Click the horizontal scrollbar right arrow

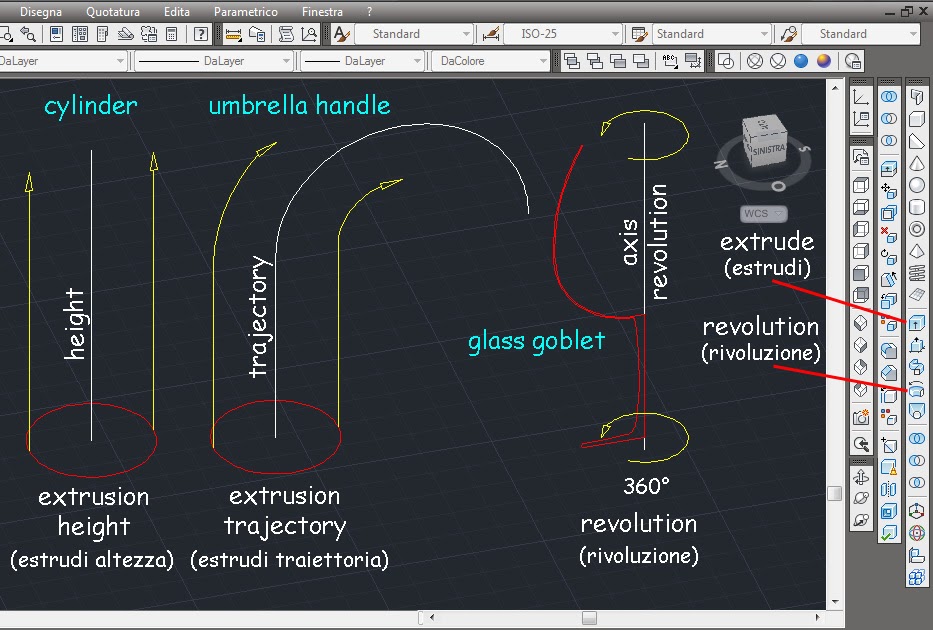tap(818, 618)
